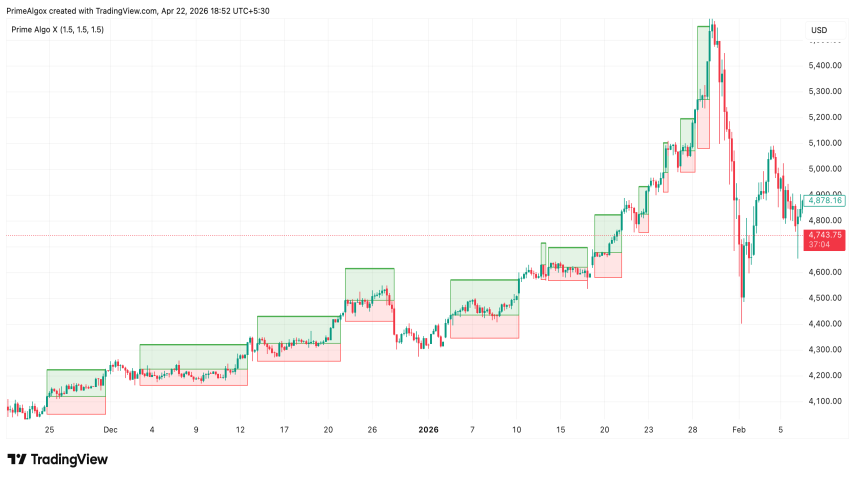Screen dimensions: 855x480
Task: Click the 4,500.00 price axis label
Action: (823, 298)
